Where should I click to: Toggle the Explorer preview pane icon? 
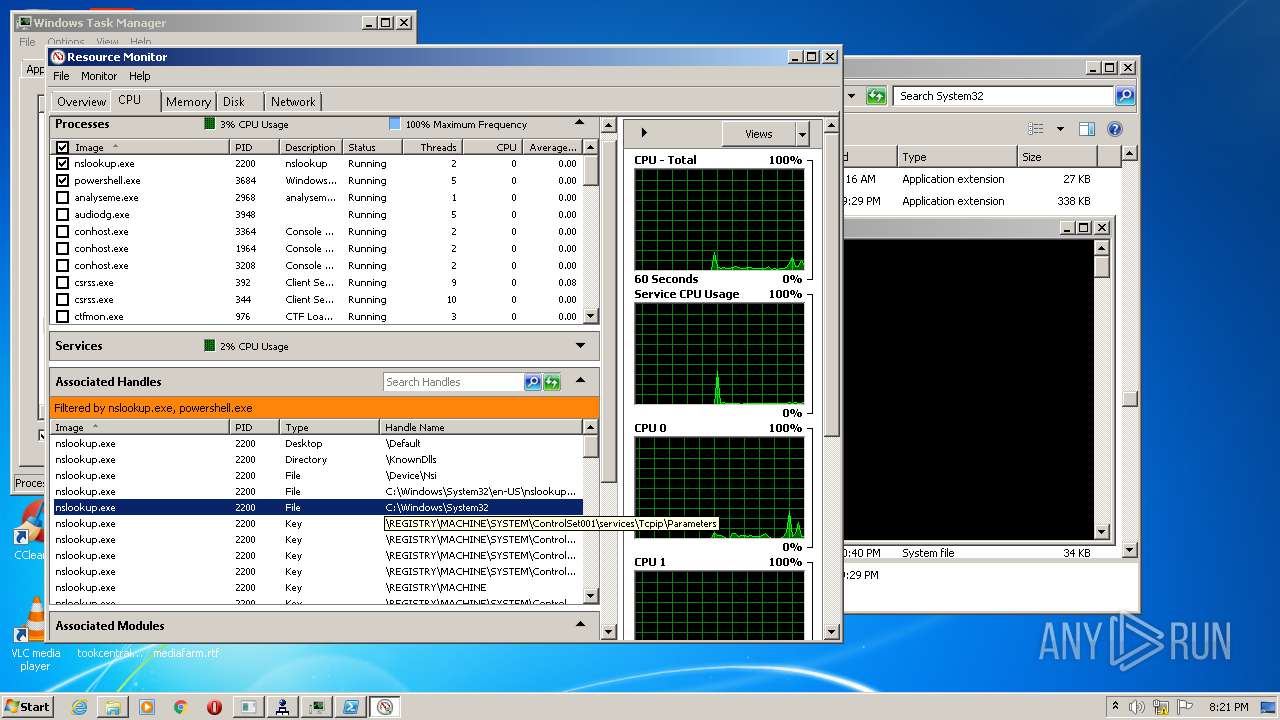(1087, 129)
